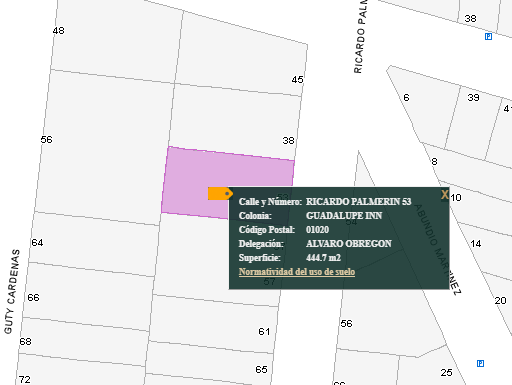This screenshot has height=385, width=512.
Task: Select lot 68 on the left block
Action: tap(25, 341)
